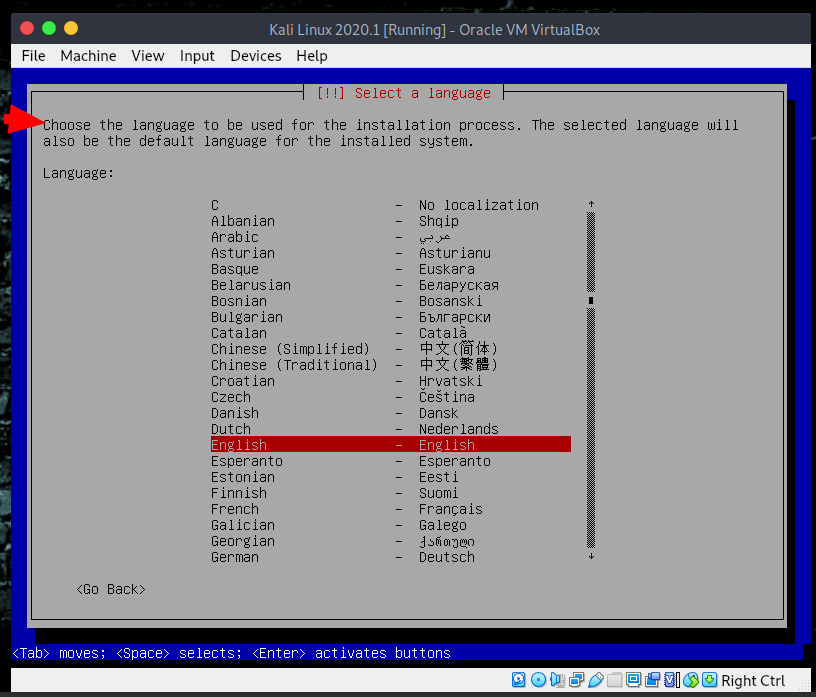This screenshot has height=697, width=816.
Task: Select Belarusian from the language list
Action: [x=391, y=285]
